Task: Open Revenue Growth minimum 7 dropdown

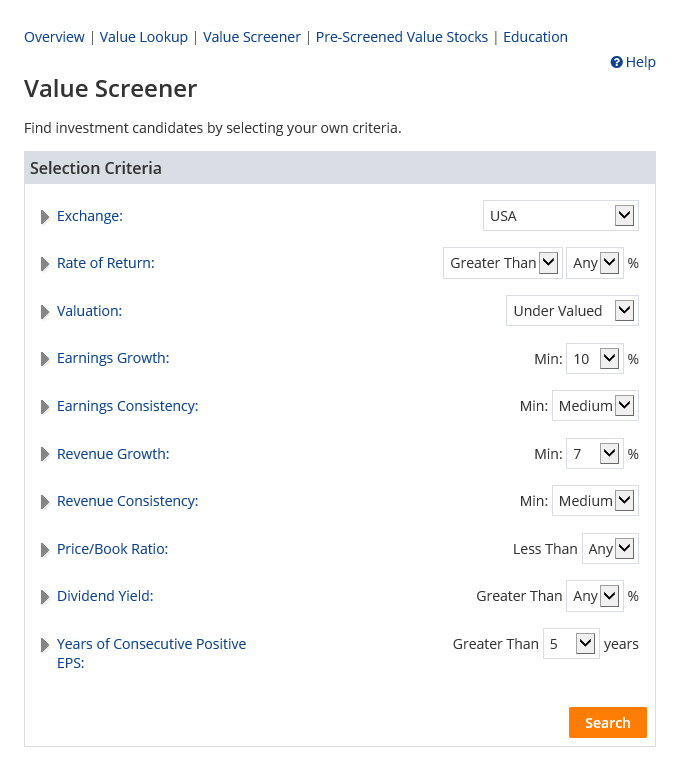Action: tap(594, 453)
